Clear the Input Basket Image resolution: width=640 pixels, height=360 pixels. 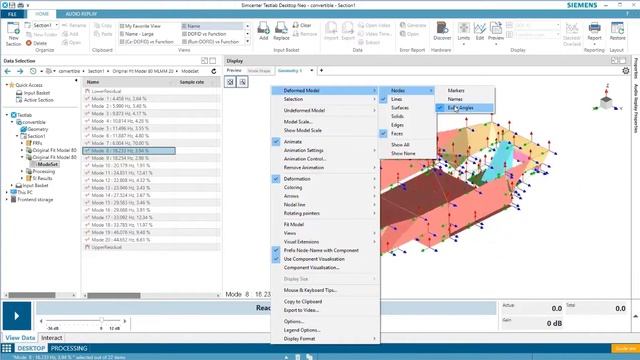302,25
